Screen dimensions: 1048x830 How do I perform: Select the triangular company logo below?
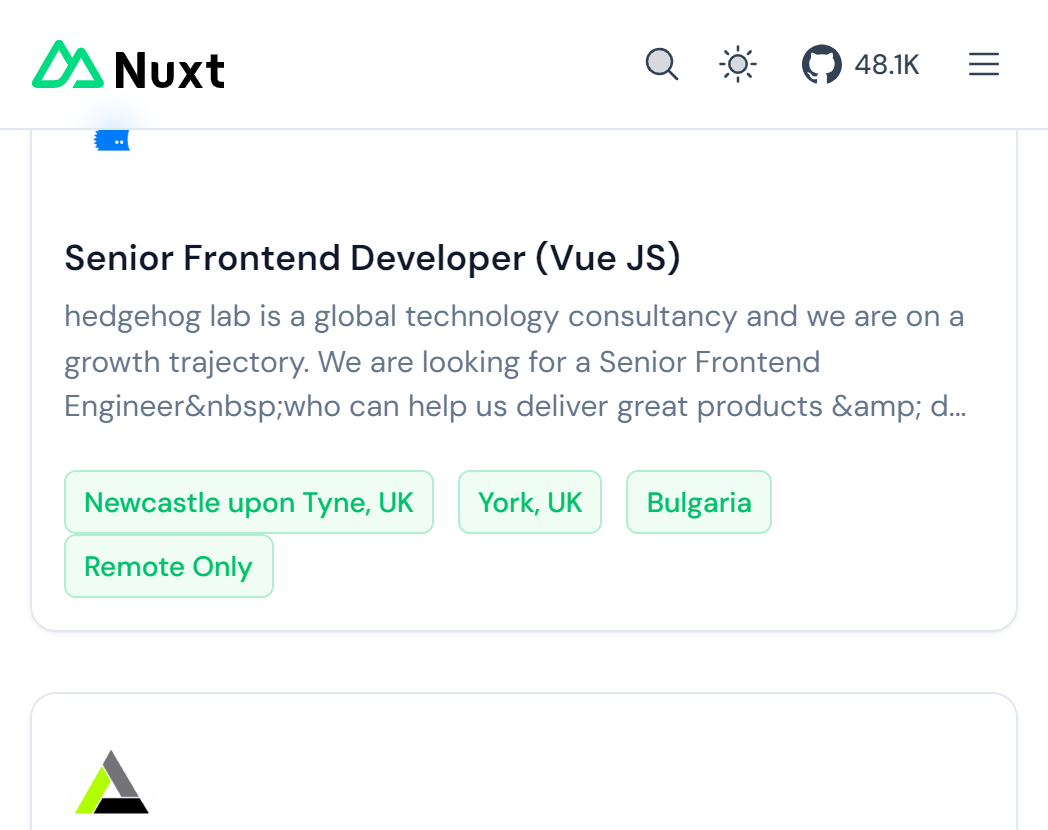(x=110, y=784)
